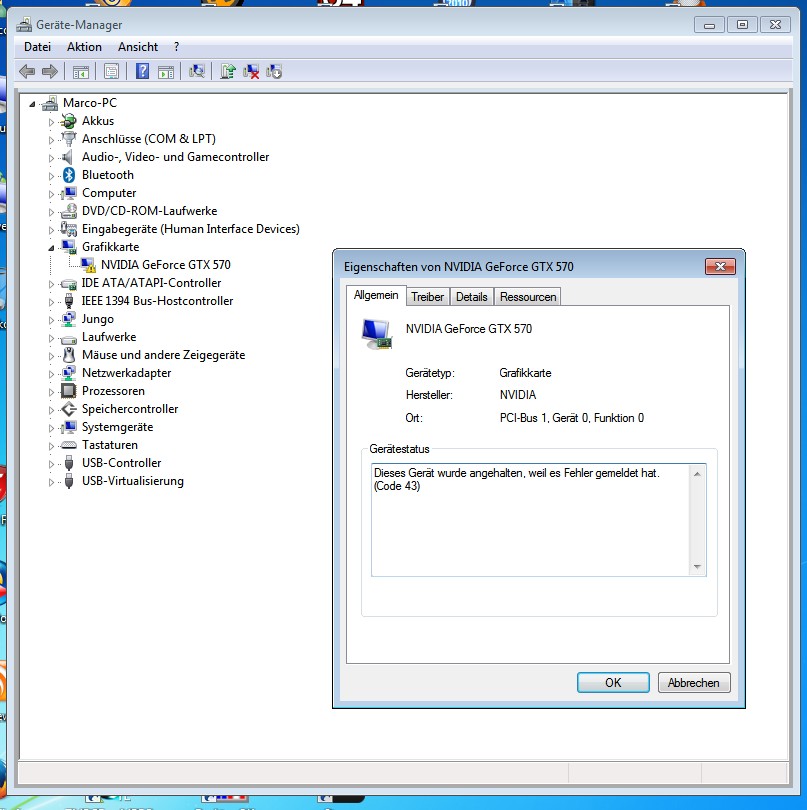Update driver software toolbar icon
The image size is (807, 810).
(x=228, y=71)
